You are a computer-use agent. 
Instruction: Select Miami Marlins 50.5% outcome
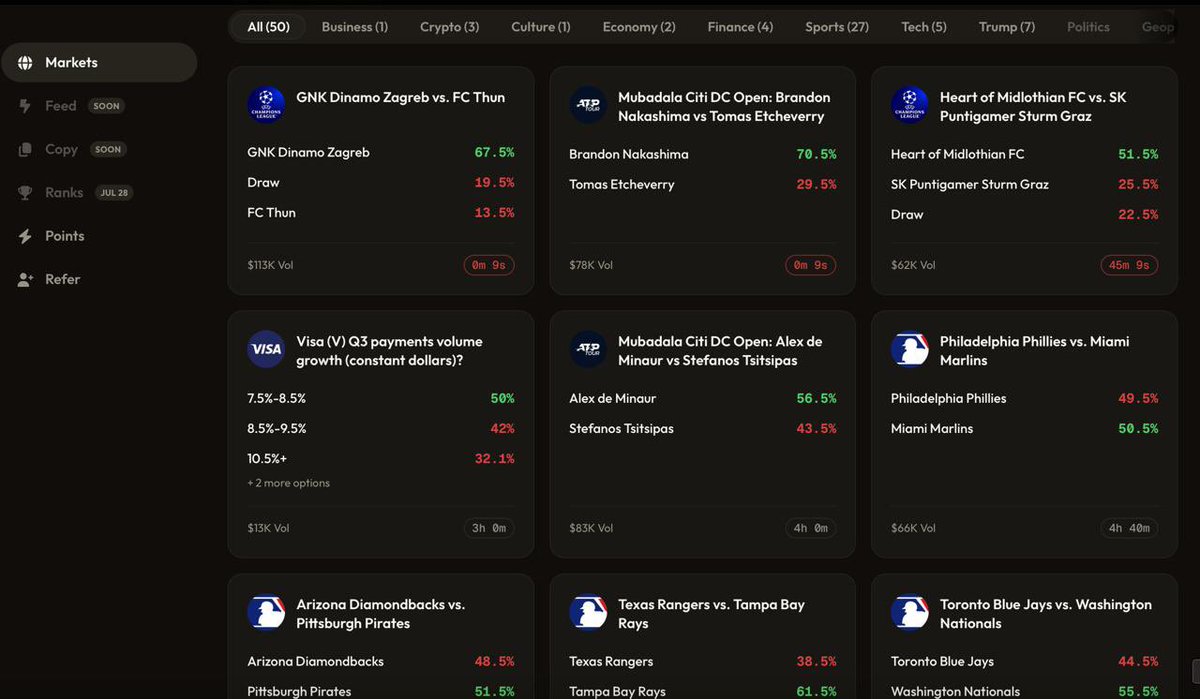tap(1025, 428)
